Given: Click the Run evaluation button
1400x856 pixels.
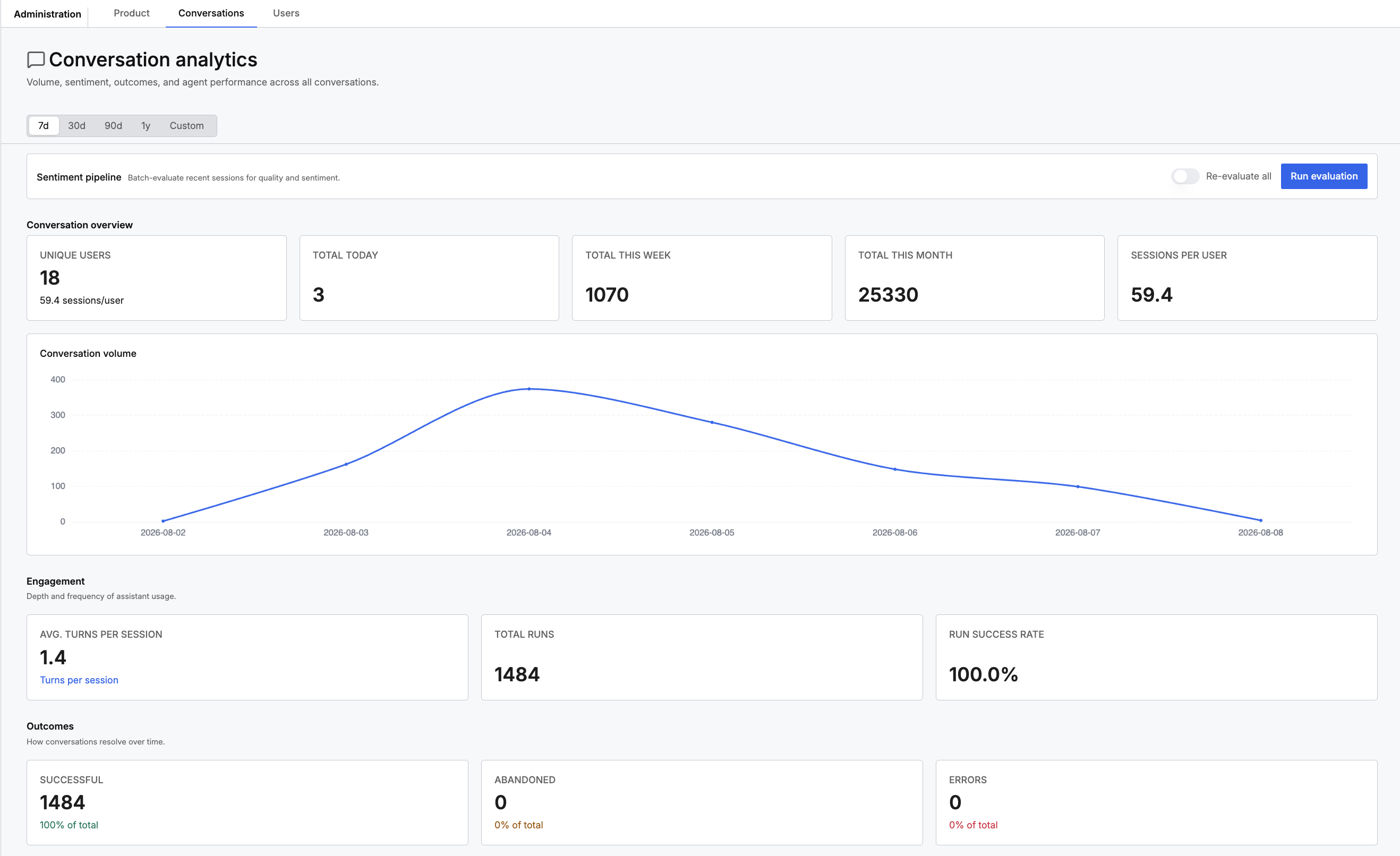Looking at the screenshot, I should pyautogui.click(x=1324, y=176).
